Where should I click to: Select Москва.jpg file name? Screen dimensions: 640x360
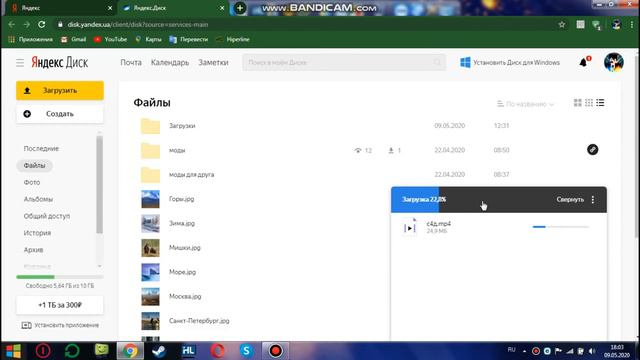(x=185, y=296)
